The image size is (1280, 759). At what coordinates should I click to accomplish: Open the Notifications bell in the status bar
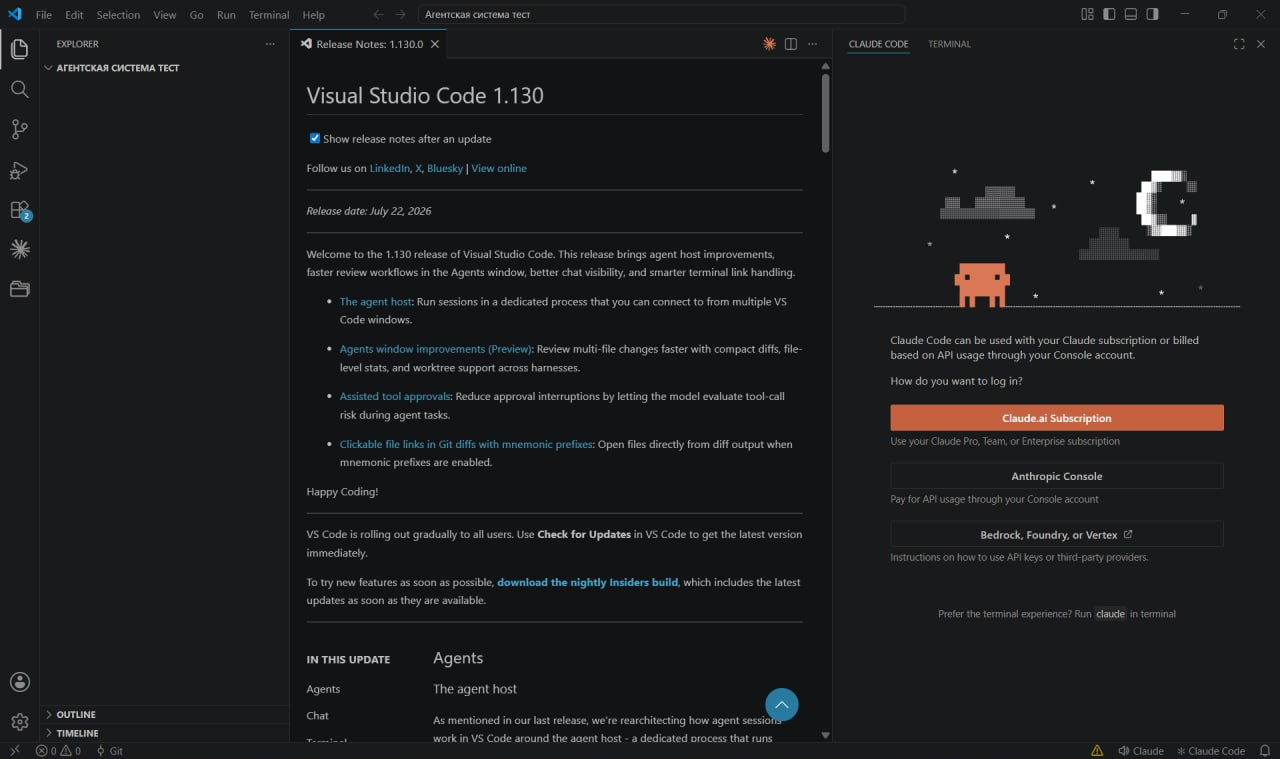pos(1265,751)
